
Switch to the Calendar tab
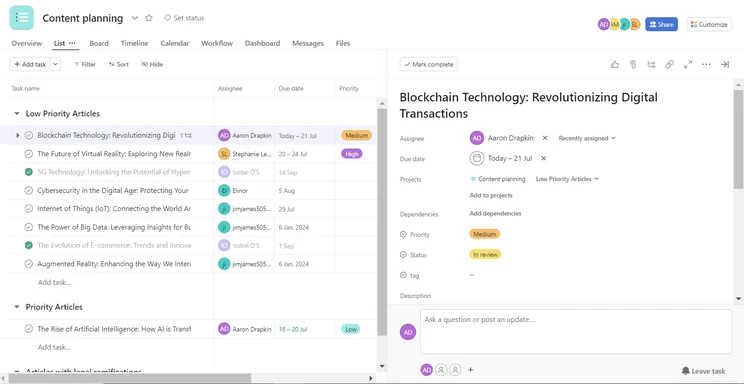(x=175, y=43)
